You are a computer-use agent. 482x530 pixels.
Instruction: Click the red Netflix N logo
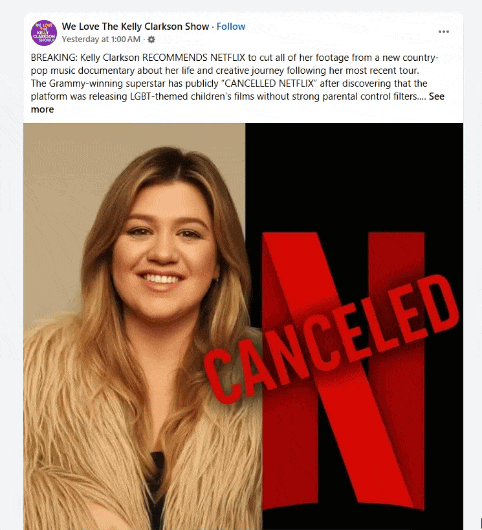[343, 370]
